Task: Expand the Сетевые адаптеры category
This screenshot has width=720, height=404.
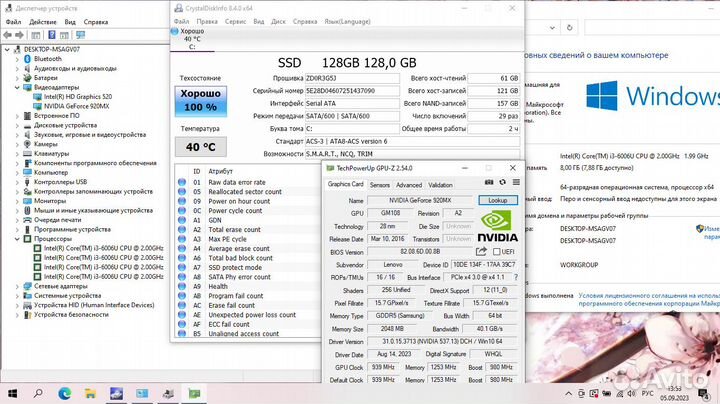Action: click(x=17, y=286)
